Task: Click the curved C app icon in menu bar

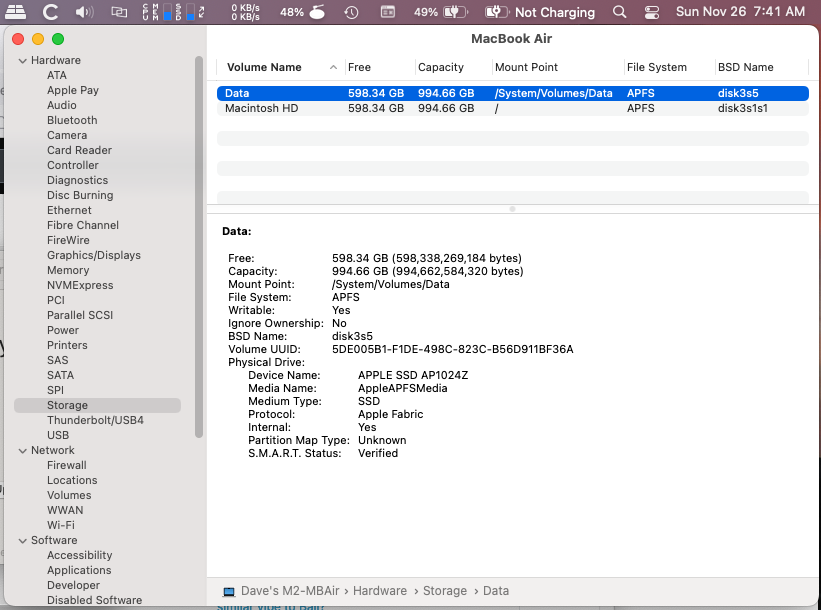Action: click(x=50, y=12)
